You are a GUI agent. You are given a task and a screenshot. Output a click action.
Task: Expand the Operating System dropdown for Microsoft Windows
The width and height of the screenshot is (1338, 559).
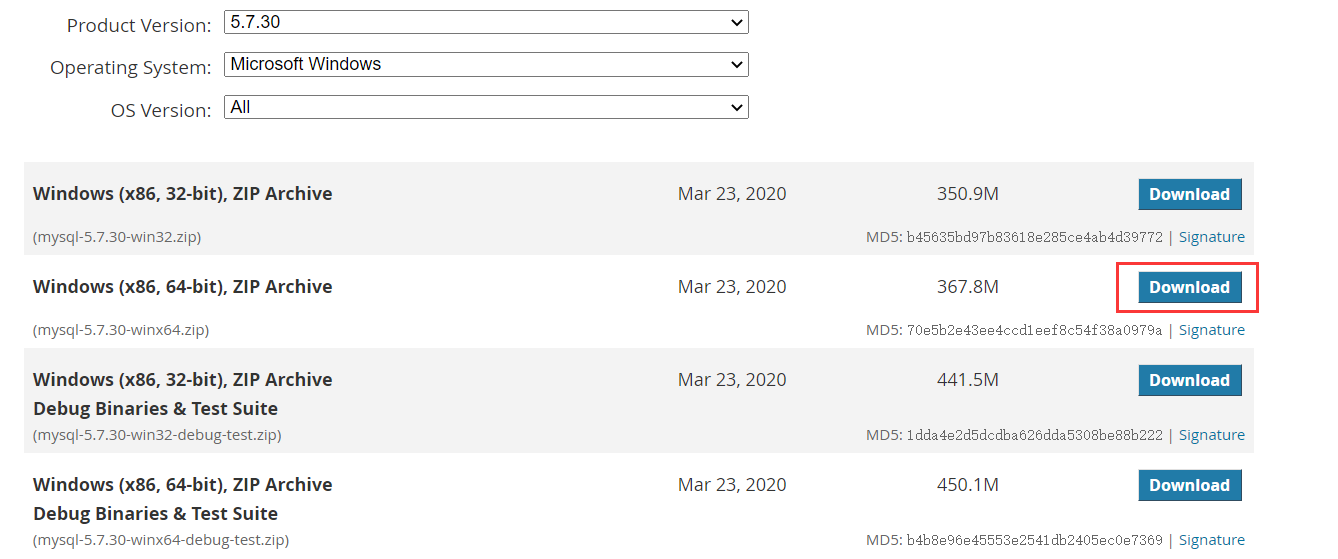[486, 64]
